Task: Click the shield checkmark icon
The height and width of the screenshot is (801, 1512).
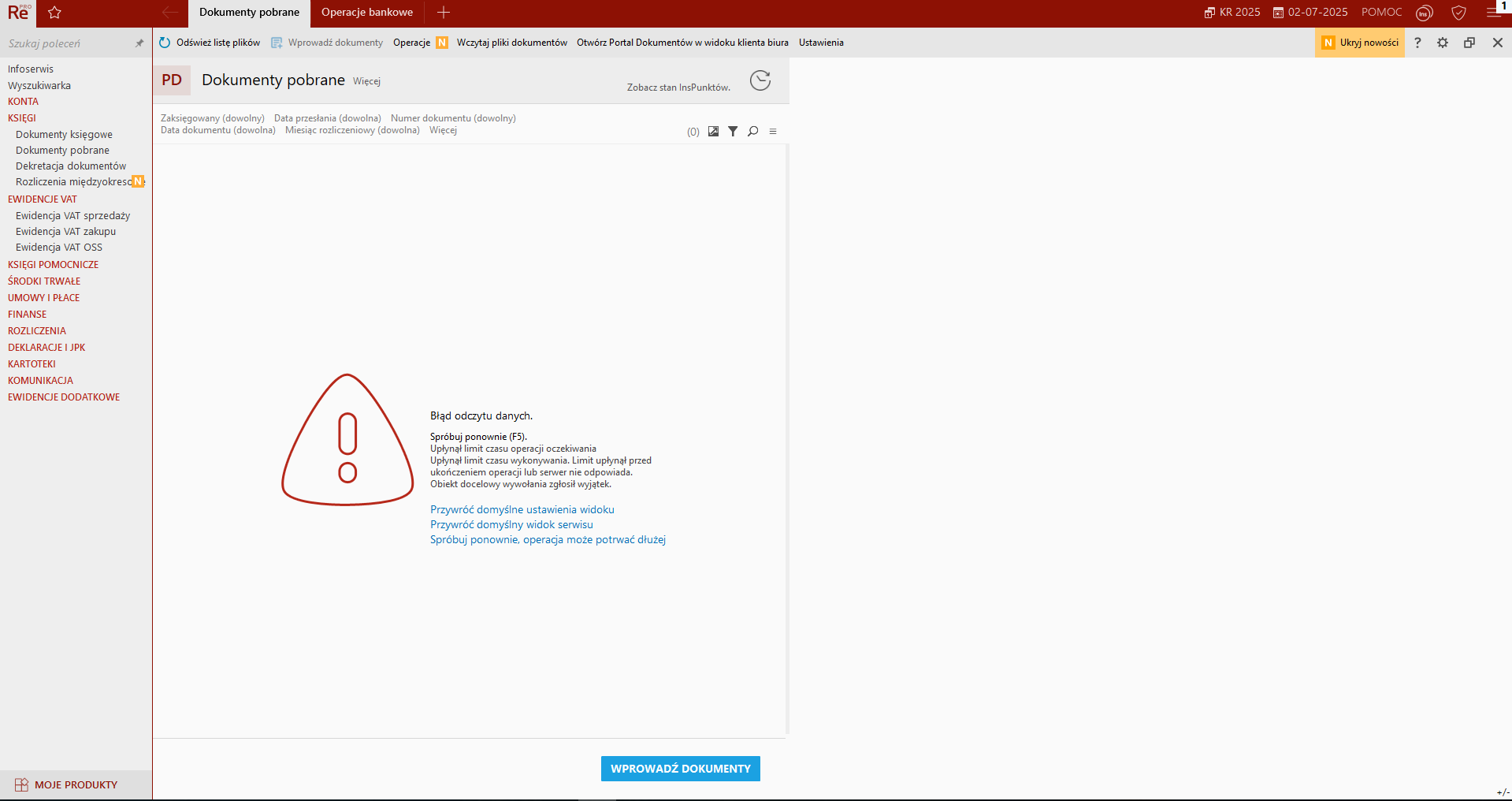Action: tap(1458, 13)
